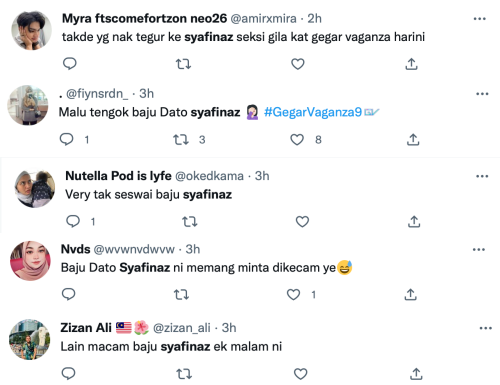500x385 pixels.
Task: Open more options on the @amirxmira tweet
Action: point(480,19)
